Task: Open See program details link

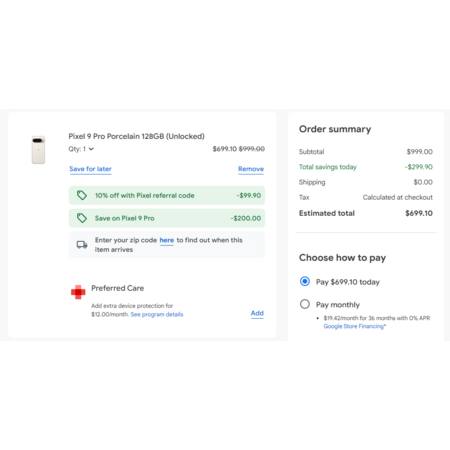Action: point(157,314)
